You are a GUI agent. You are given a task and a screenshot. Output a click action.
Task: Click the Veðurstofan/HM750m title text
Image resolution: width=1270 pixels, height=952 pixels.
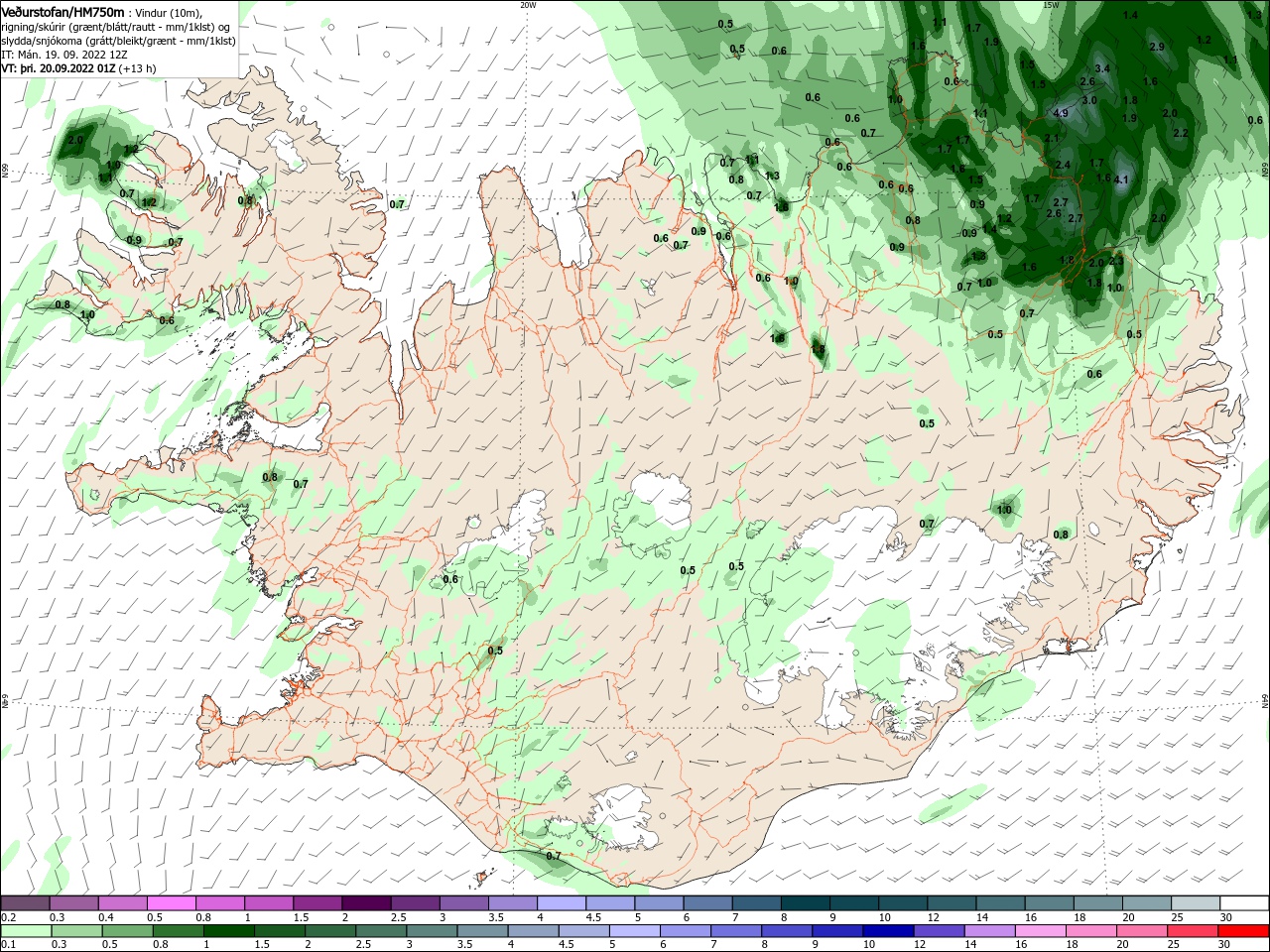click(x=63, y=11)
